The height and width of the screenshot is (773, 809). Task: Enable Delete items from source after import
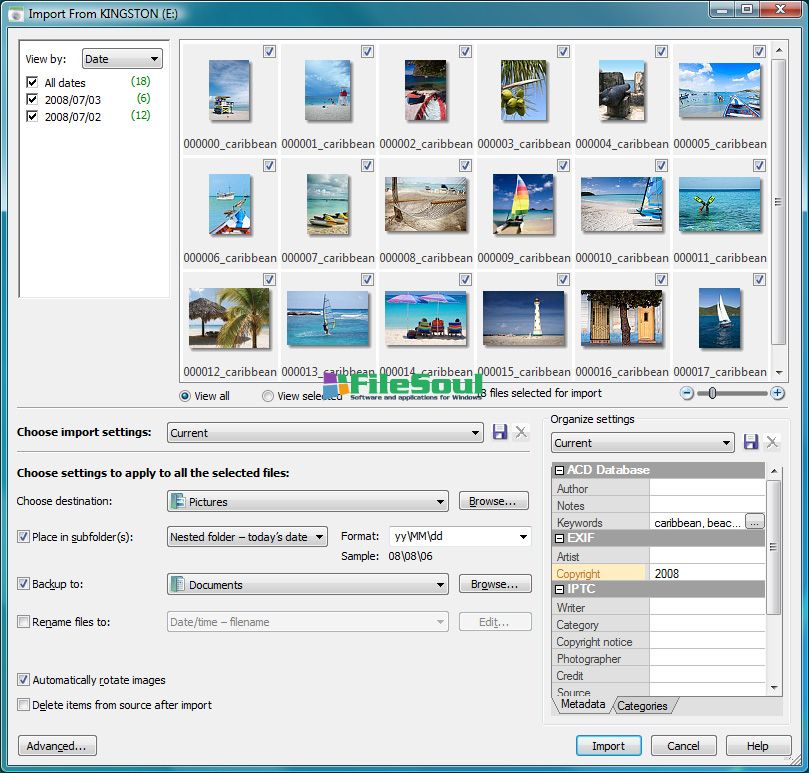click(x=24, y=705)
